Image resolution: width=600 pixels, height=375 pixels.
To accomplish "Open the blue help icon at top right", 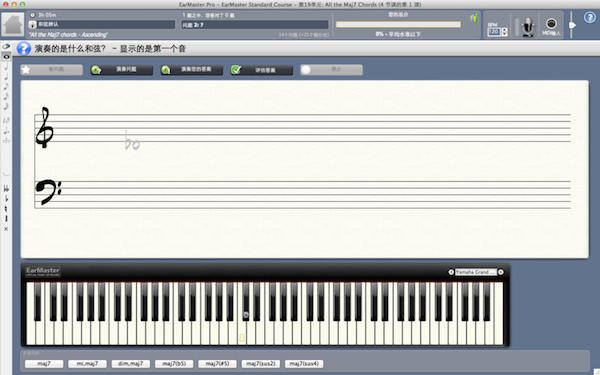I will pos(590,18).
